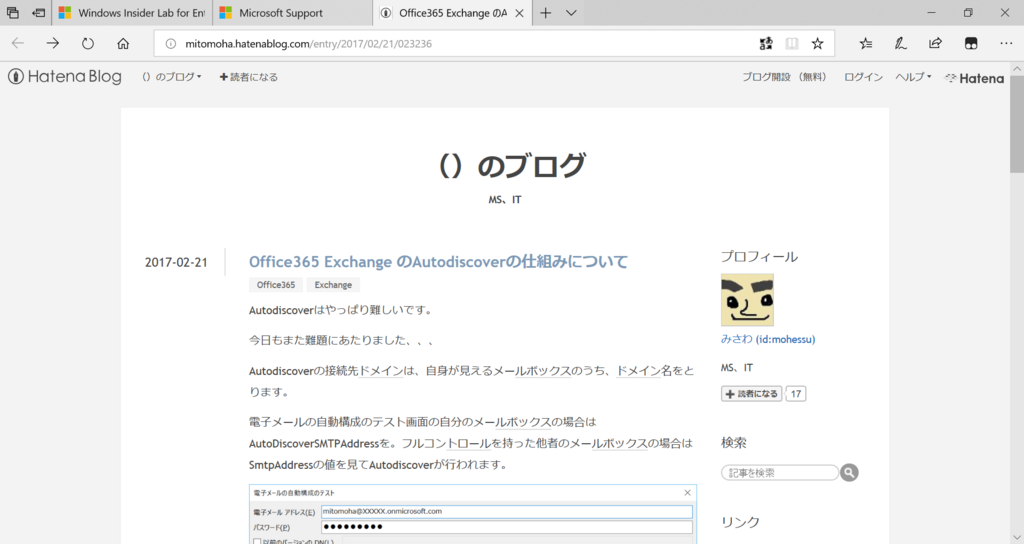Click the blog title （）のブログ

512,165
